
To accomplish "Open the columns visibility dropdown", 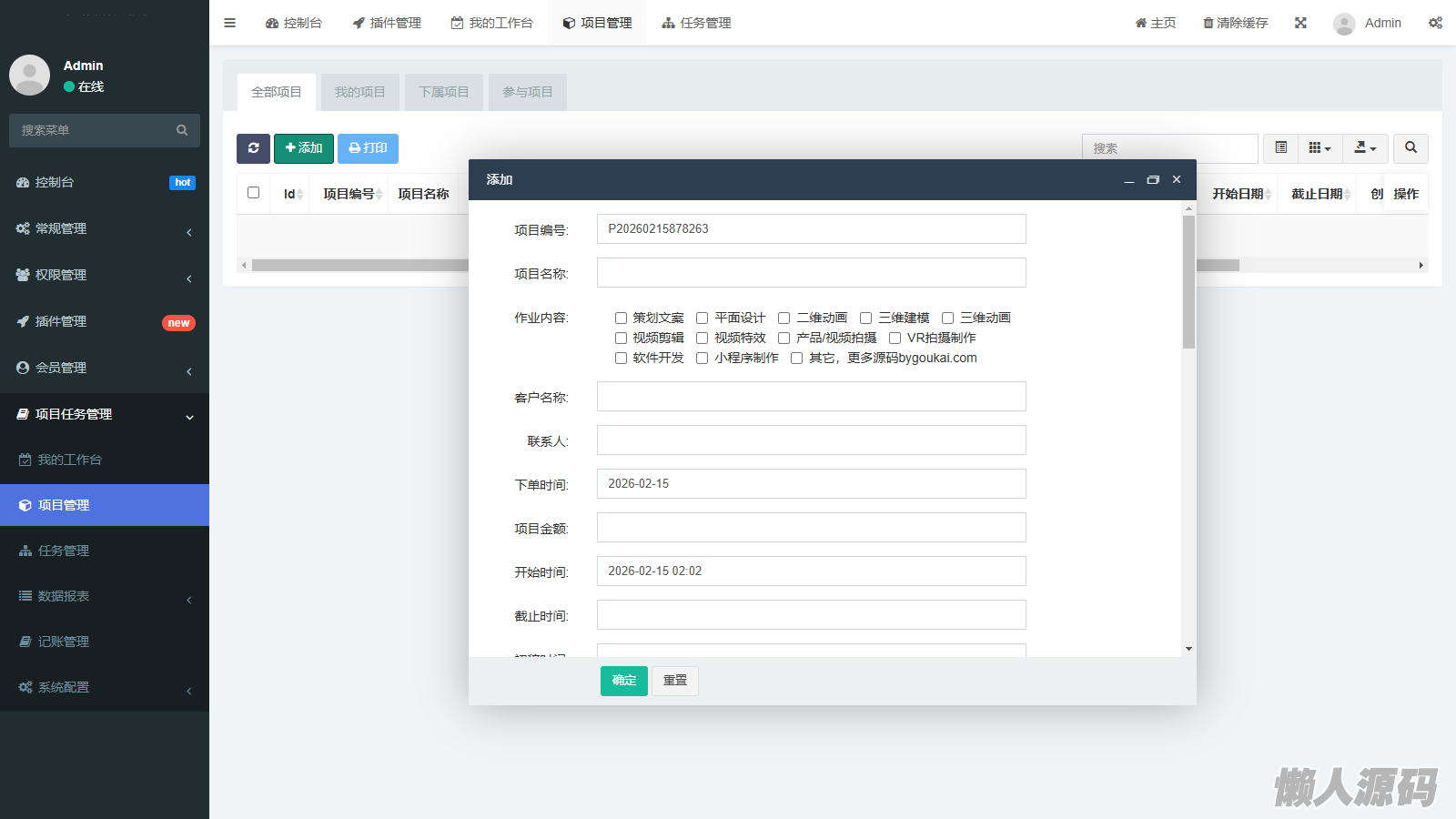I will [x=1319, y=148].
